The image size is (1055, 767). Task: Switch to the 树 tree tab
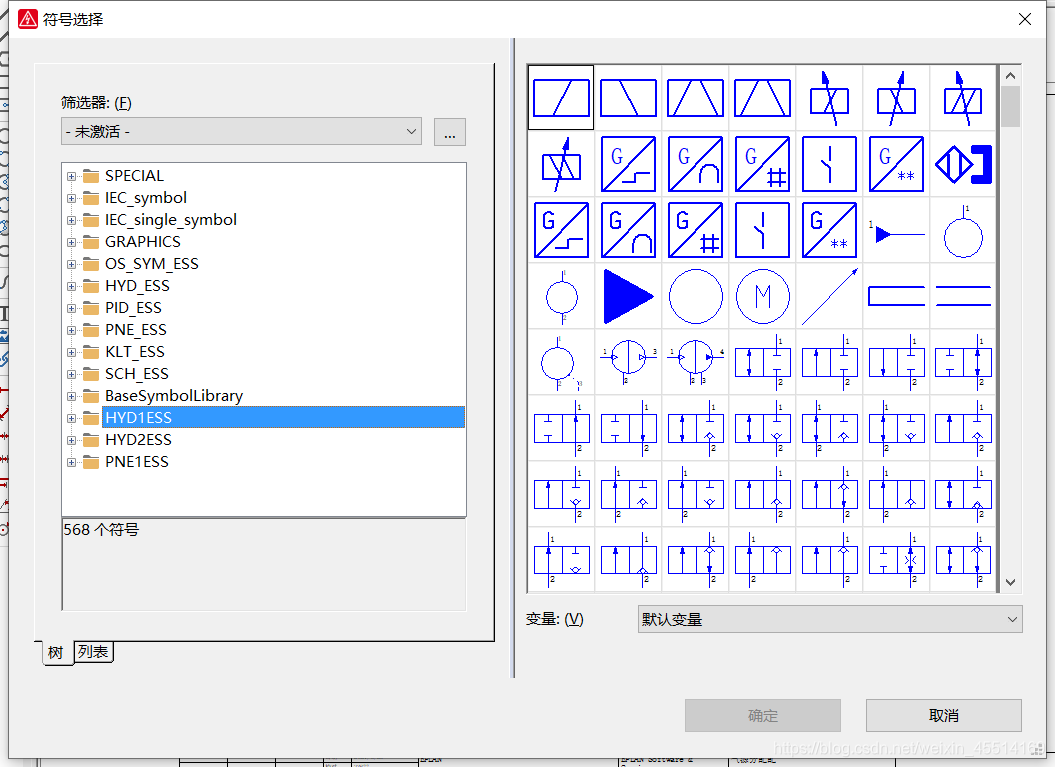56,653
